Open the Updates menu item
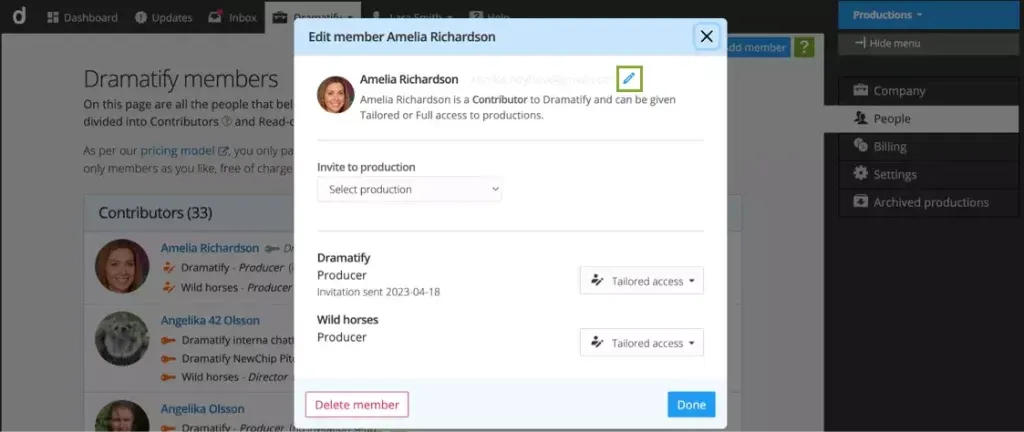The height and width of the screenshot is (432, 1024). (x=163, y=18)
